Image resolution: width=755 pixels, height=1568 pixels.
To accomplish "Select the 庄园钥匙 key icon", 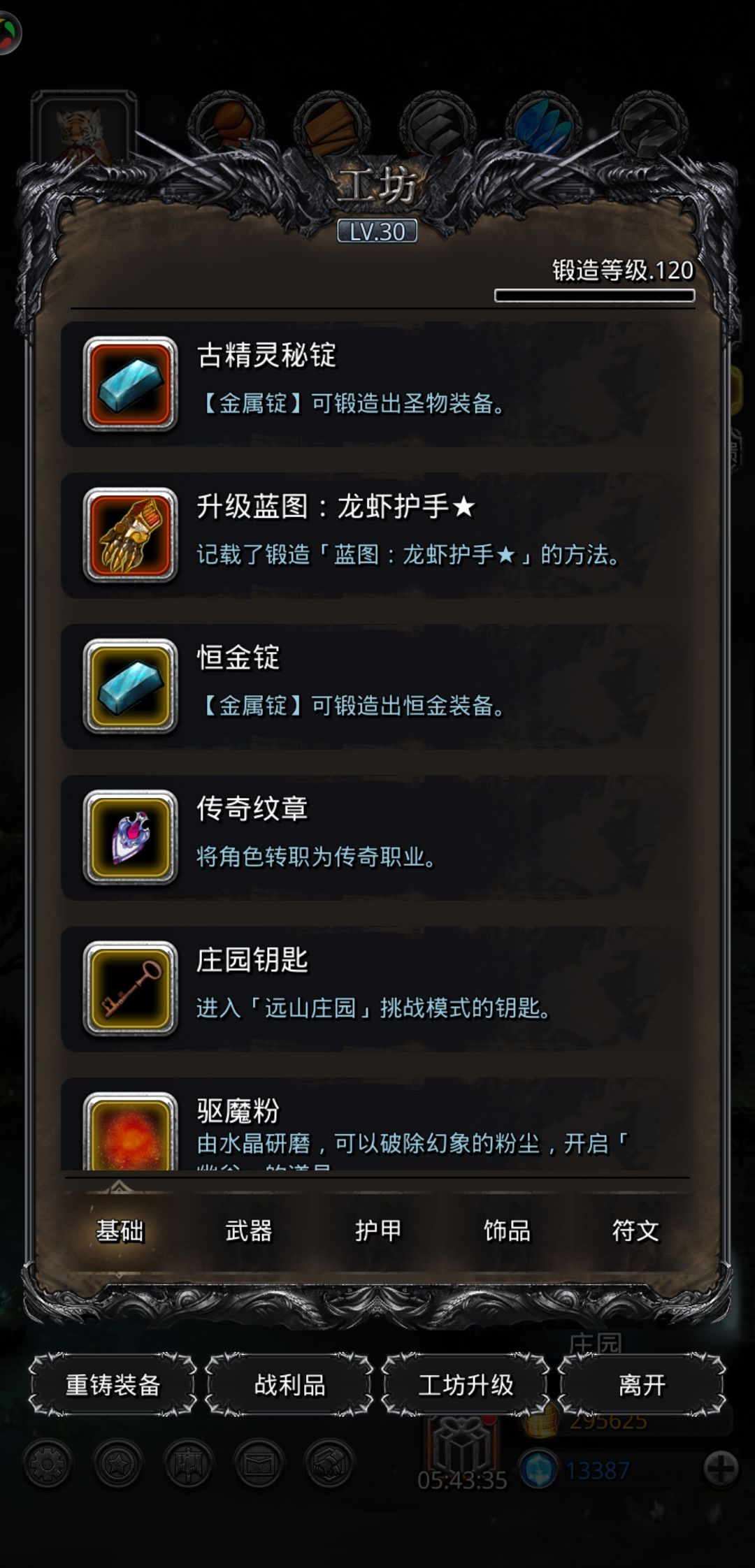I will (130, 987).
